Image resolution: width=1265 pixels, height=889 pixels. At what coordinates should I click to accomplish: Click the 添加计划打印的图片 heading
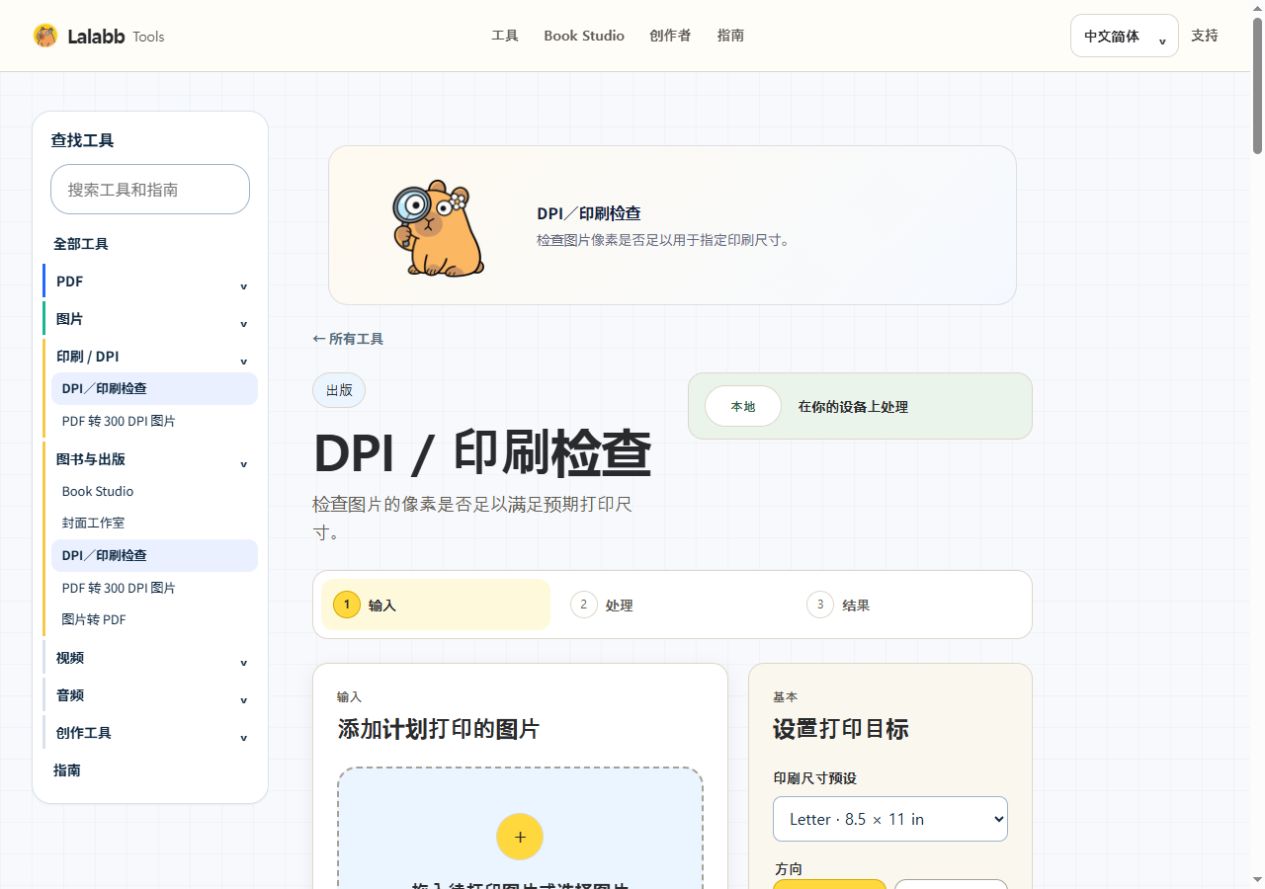438,729
